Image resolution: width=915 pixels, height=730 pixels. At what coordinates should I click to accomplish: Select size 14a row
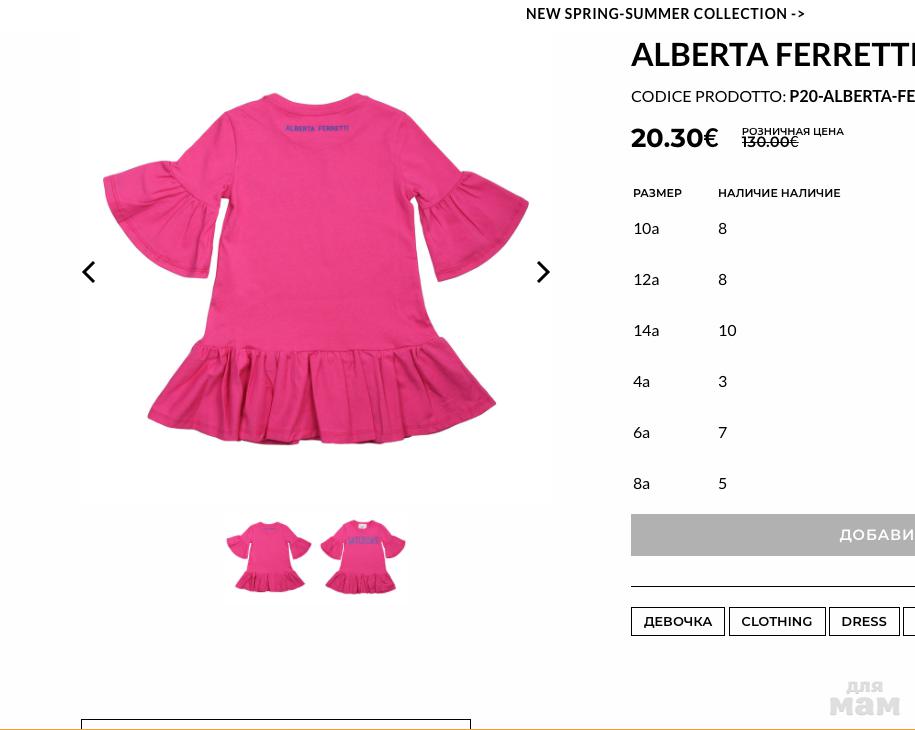(773, 330)
